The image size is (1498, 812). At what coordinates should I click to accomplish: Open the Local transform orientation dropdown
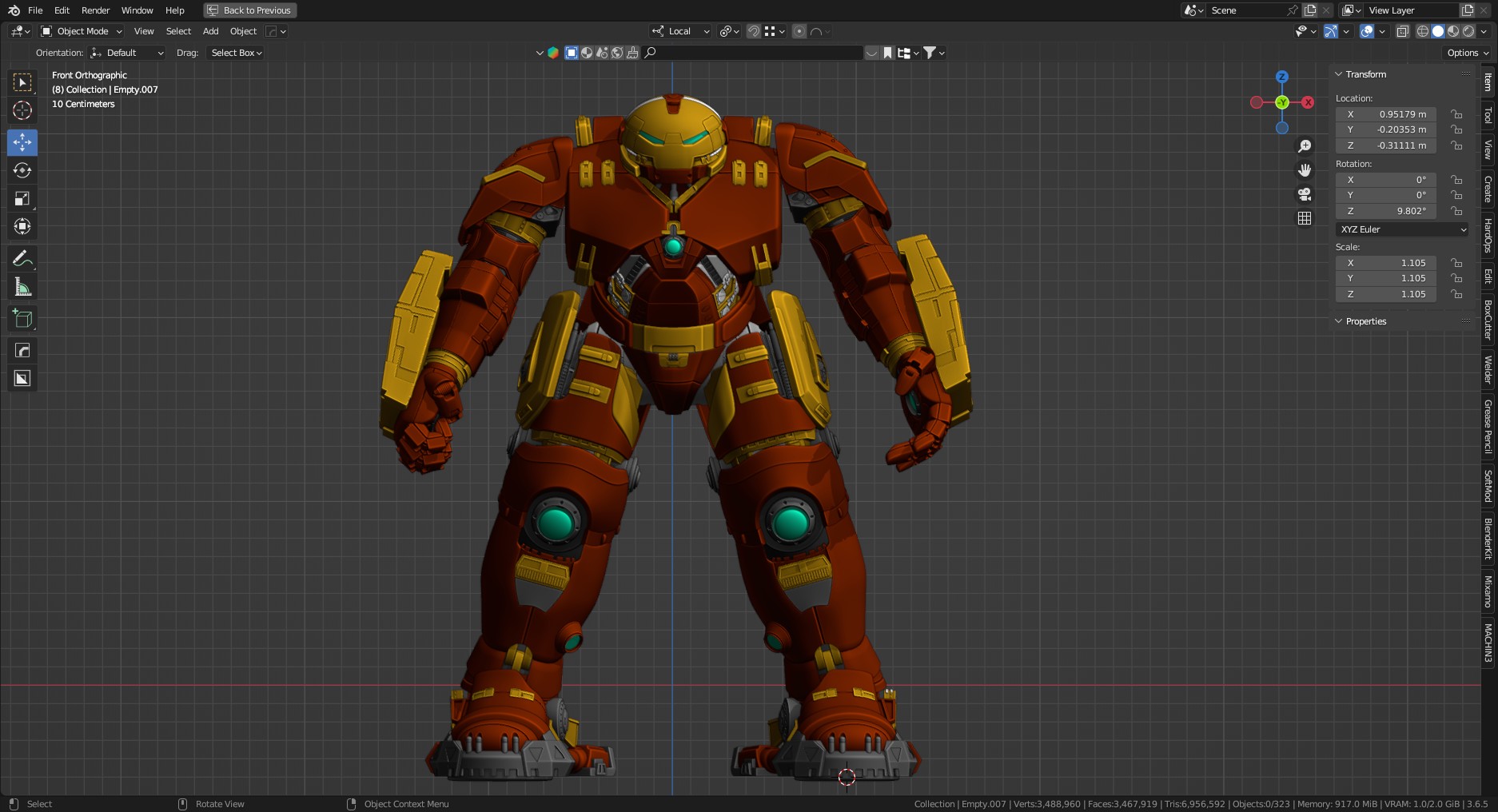click(680, 31)
